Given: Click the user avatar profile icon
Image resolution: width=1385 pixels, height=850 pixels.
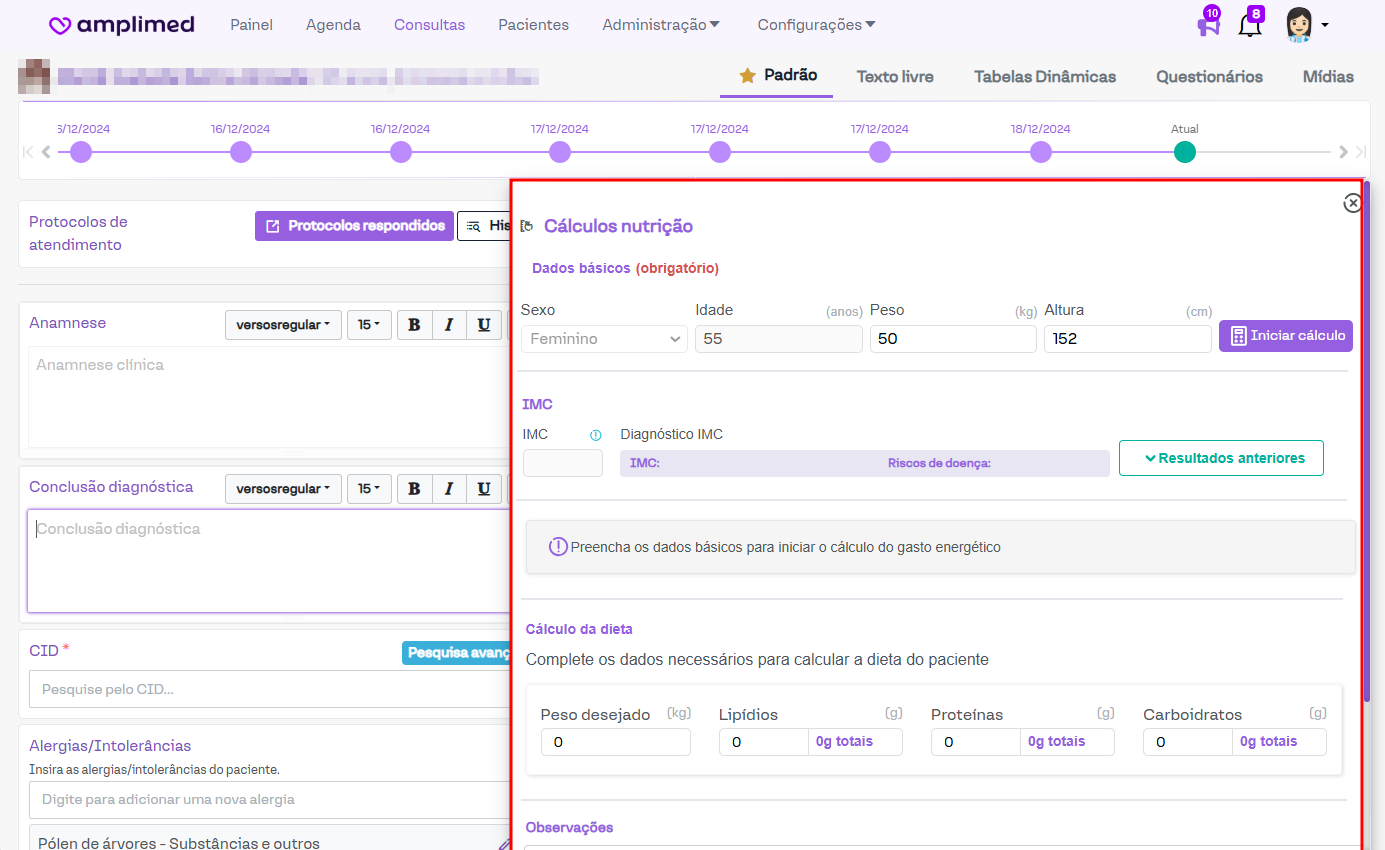Looking at the screenshot, I should 1299,25.
